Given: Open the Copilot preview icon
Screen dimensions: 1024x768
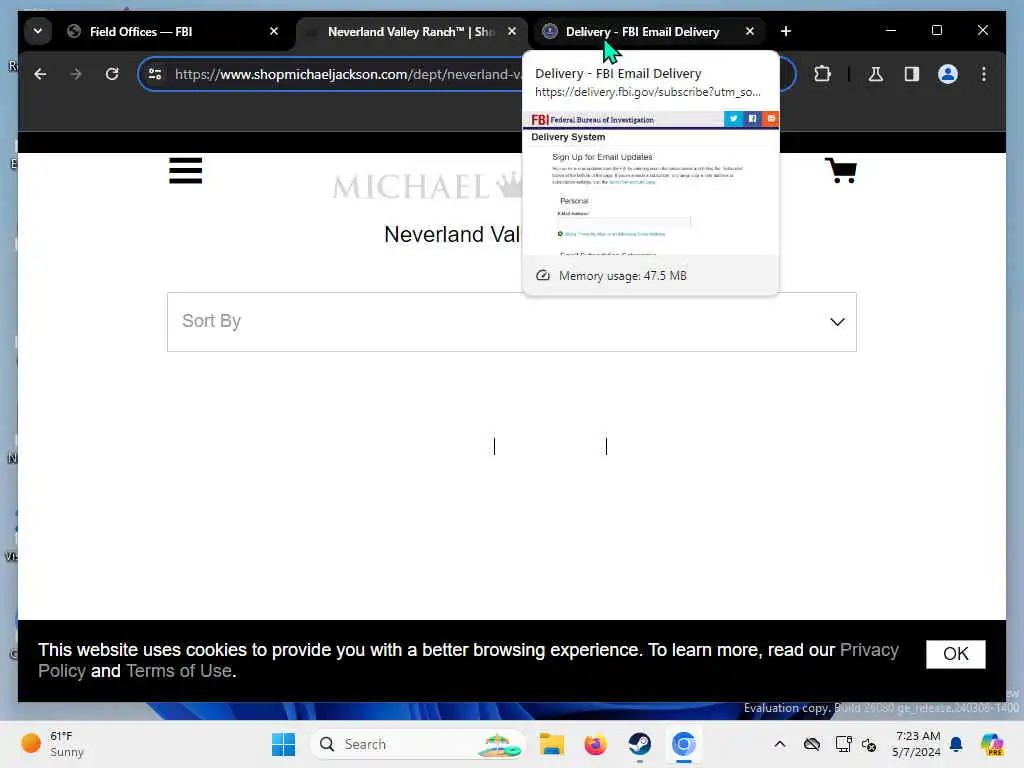Looking at the screenshot, I should [x=992, y=744].
